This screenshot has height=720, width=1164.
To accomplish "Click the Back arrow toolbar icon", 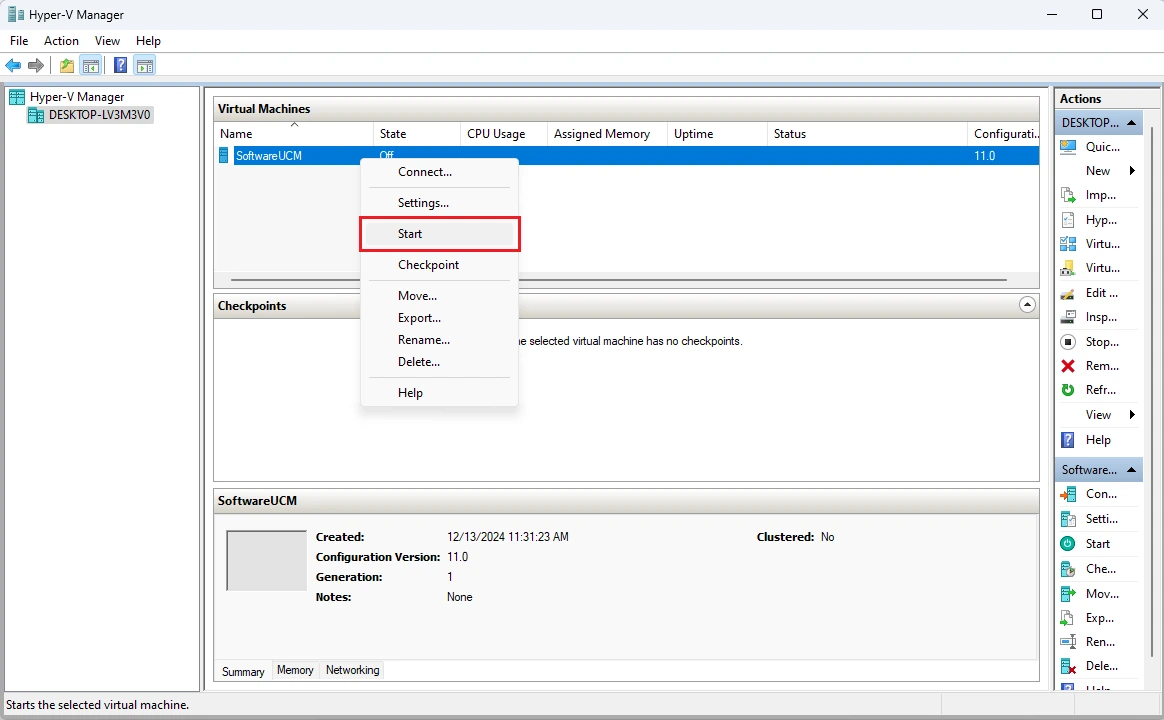I will click(x=13, y=65).
